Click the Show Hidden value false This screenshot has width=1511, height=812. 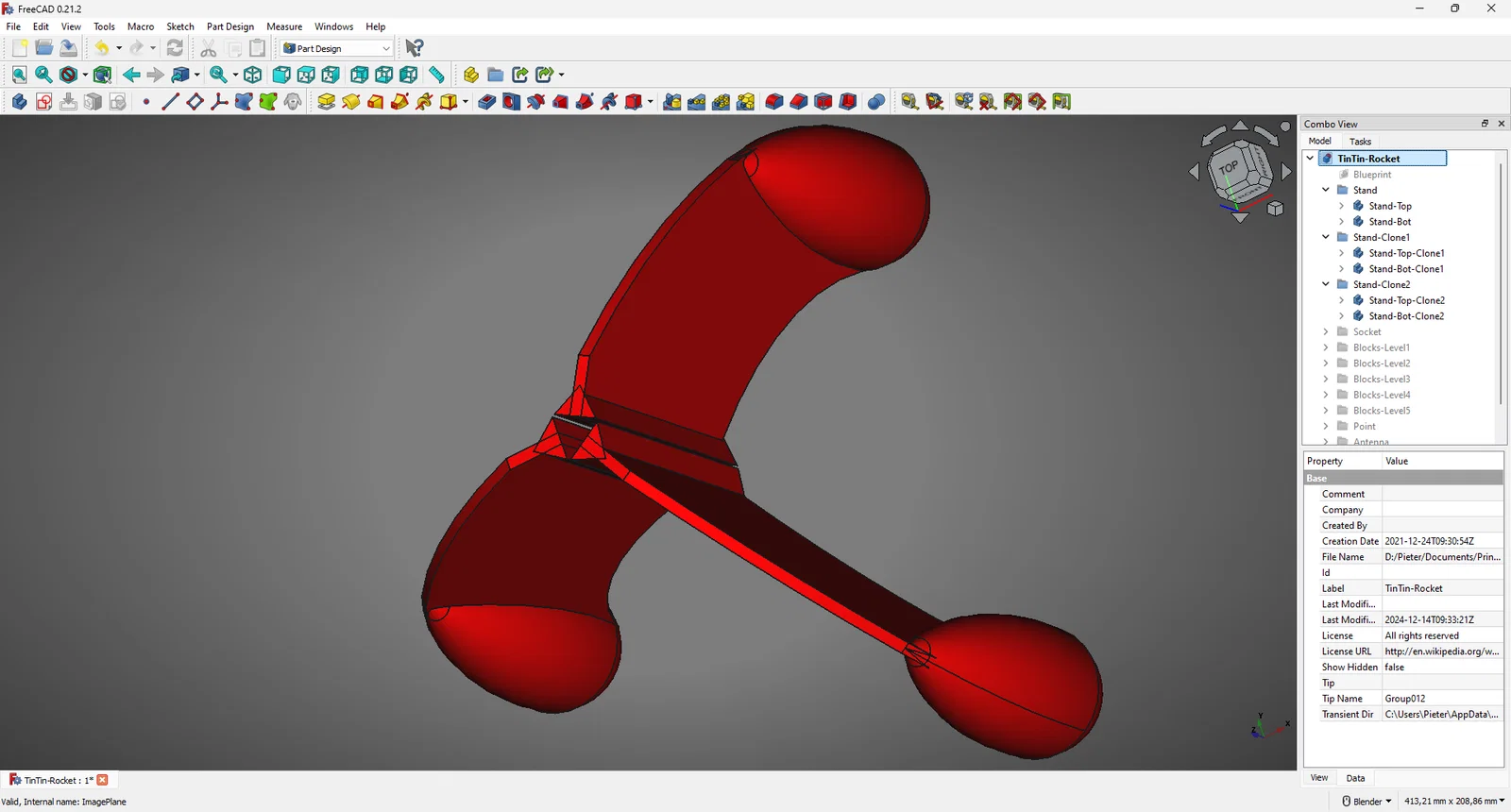tap(1442, 668)
